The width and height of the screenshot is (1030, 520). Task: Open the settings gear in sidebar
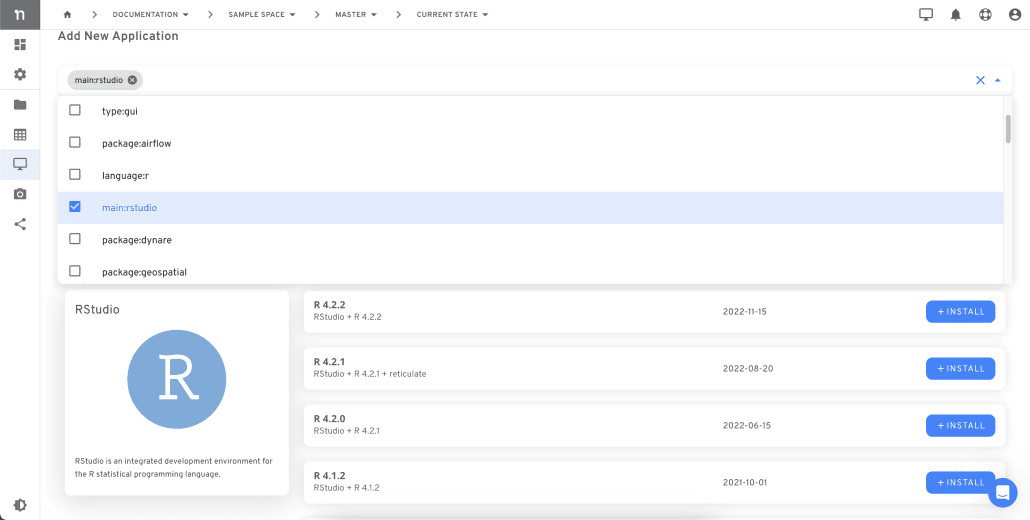[20, 74]
